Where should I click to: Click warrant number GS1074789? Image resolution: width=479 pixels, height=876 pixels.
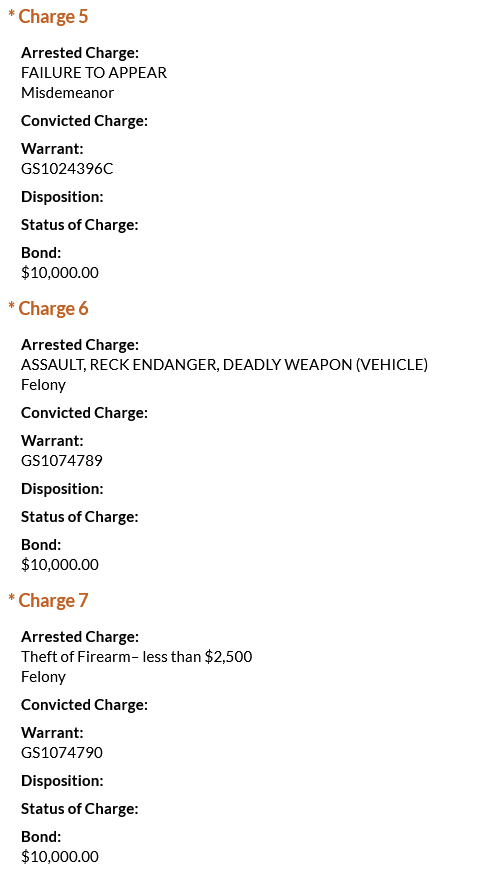coord(62,460)
